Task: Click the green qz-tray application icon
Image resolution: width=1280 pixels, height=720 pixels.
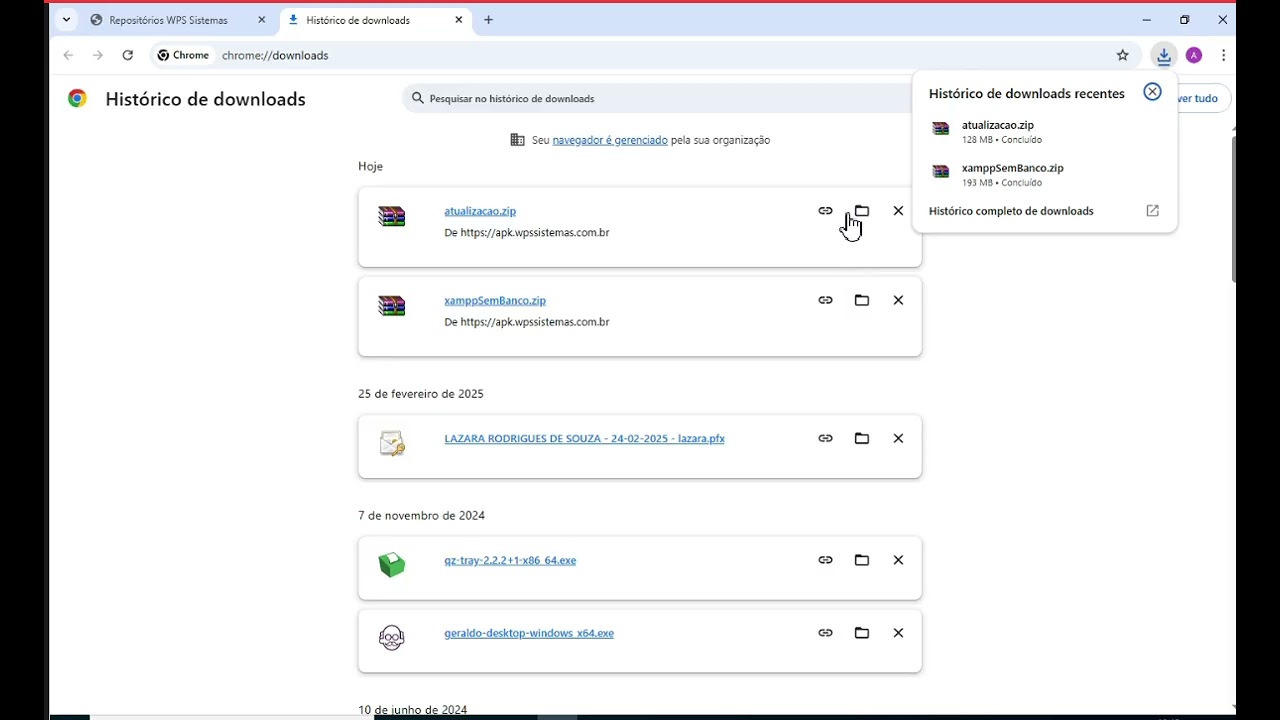Action: point(392,565)
